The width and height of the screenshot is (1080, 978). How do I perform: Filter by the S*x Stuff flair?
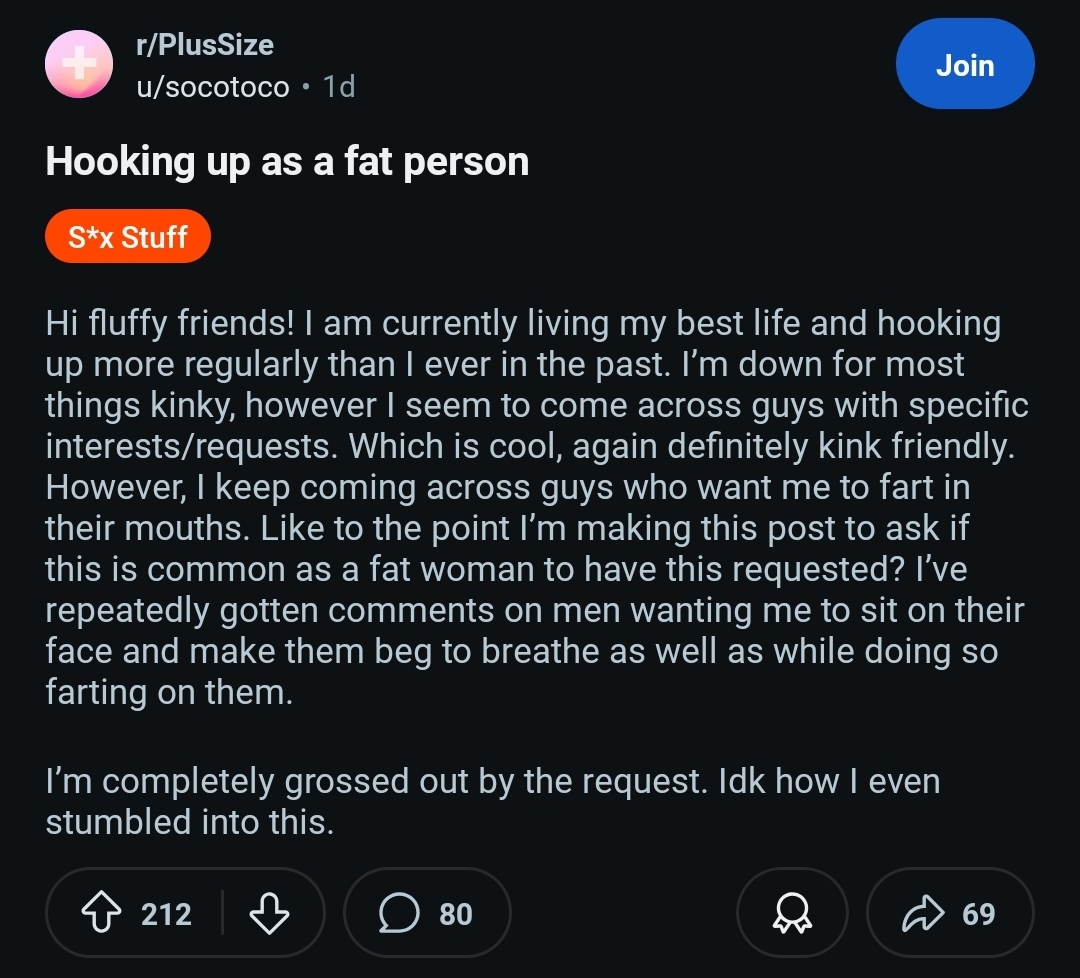tap(127, 236)
